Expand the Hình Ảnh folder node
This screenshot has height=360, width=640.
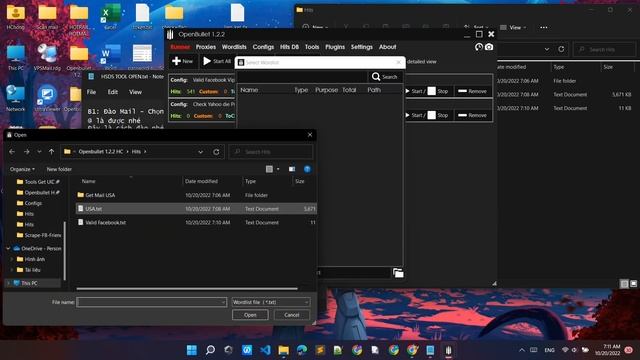[x=12, y=259]
